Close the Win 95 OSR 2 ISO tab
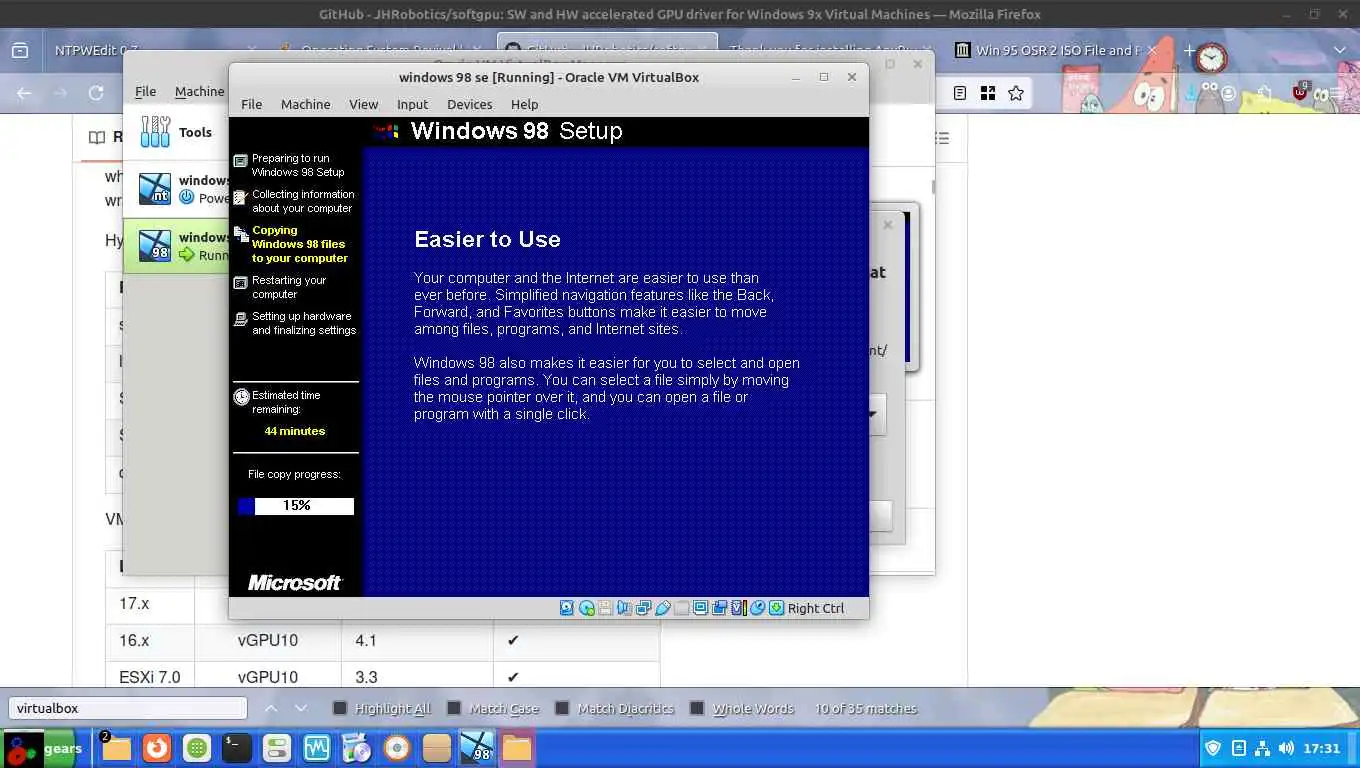 (x=1151, y=50)
